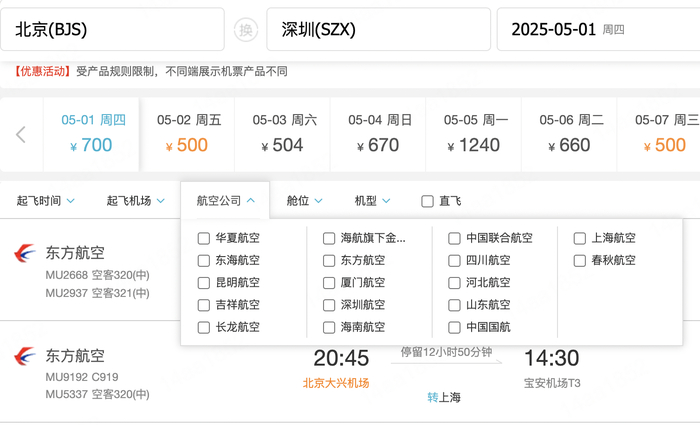
Task: Open the 舱位 cabin dropdown
Action: (x=304, y=201)
